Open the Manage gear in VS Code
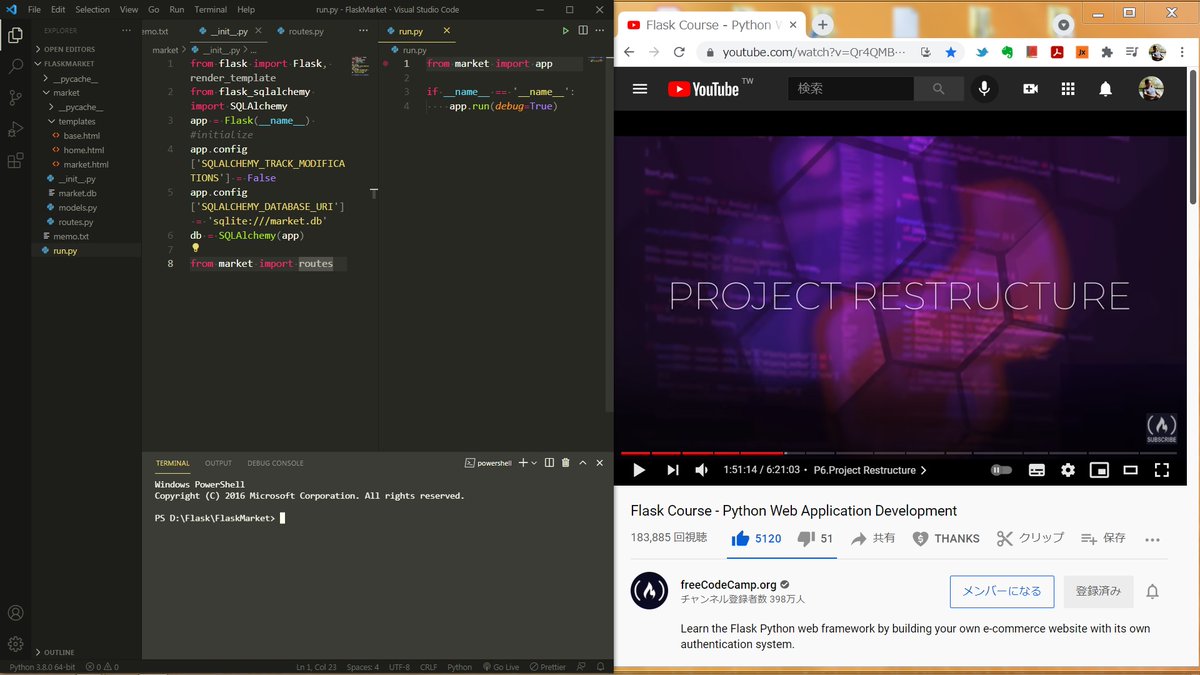The height and width of the screenshot is (675, 1200). point(15,644)
